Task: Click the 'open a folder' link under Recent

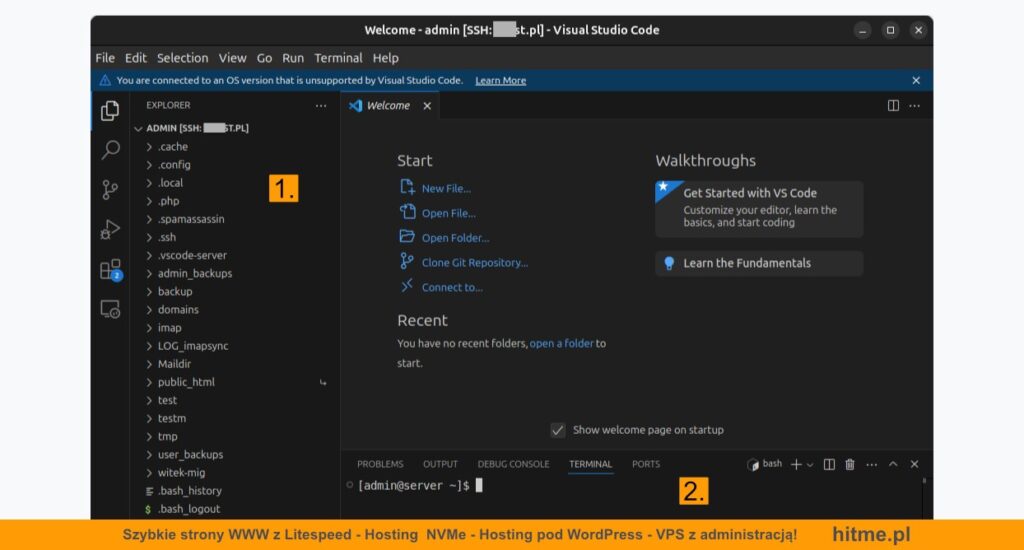Action: [562, 344]
